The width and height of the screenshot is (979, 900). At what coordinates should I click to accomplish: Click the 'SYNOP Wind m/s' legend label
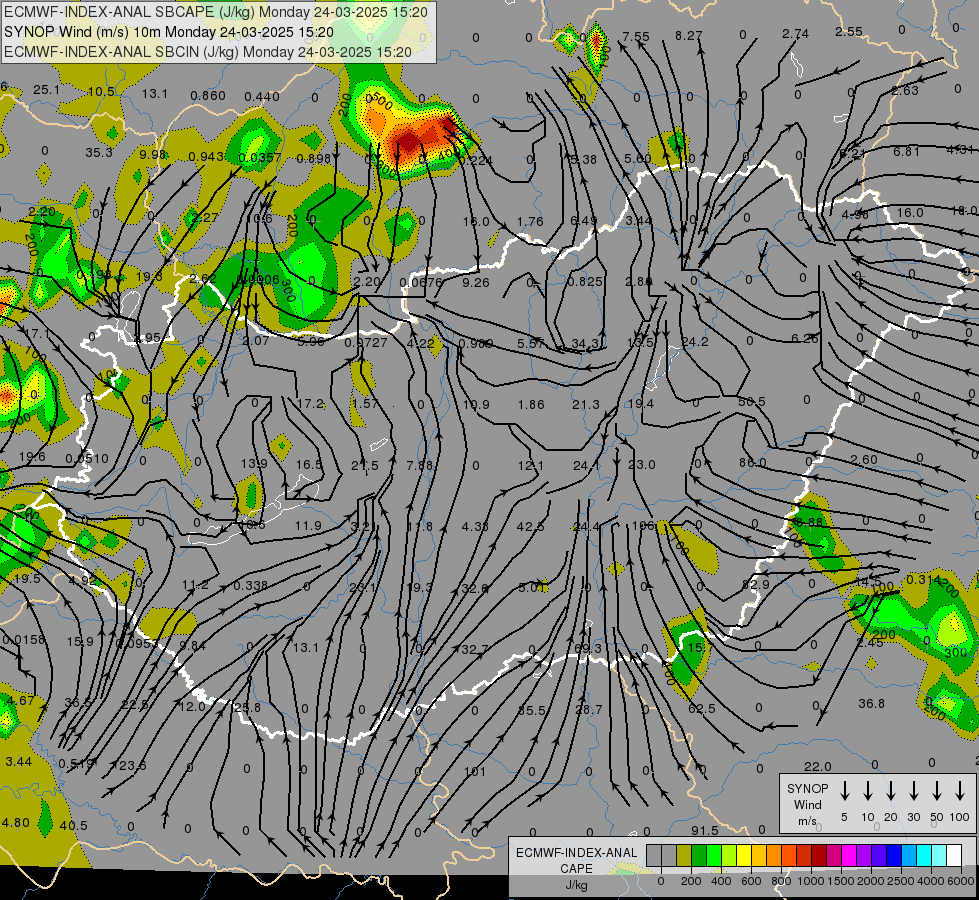807,804
